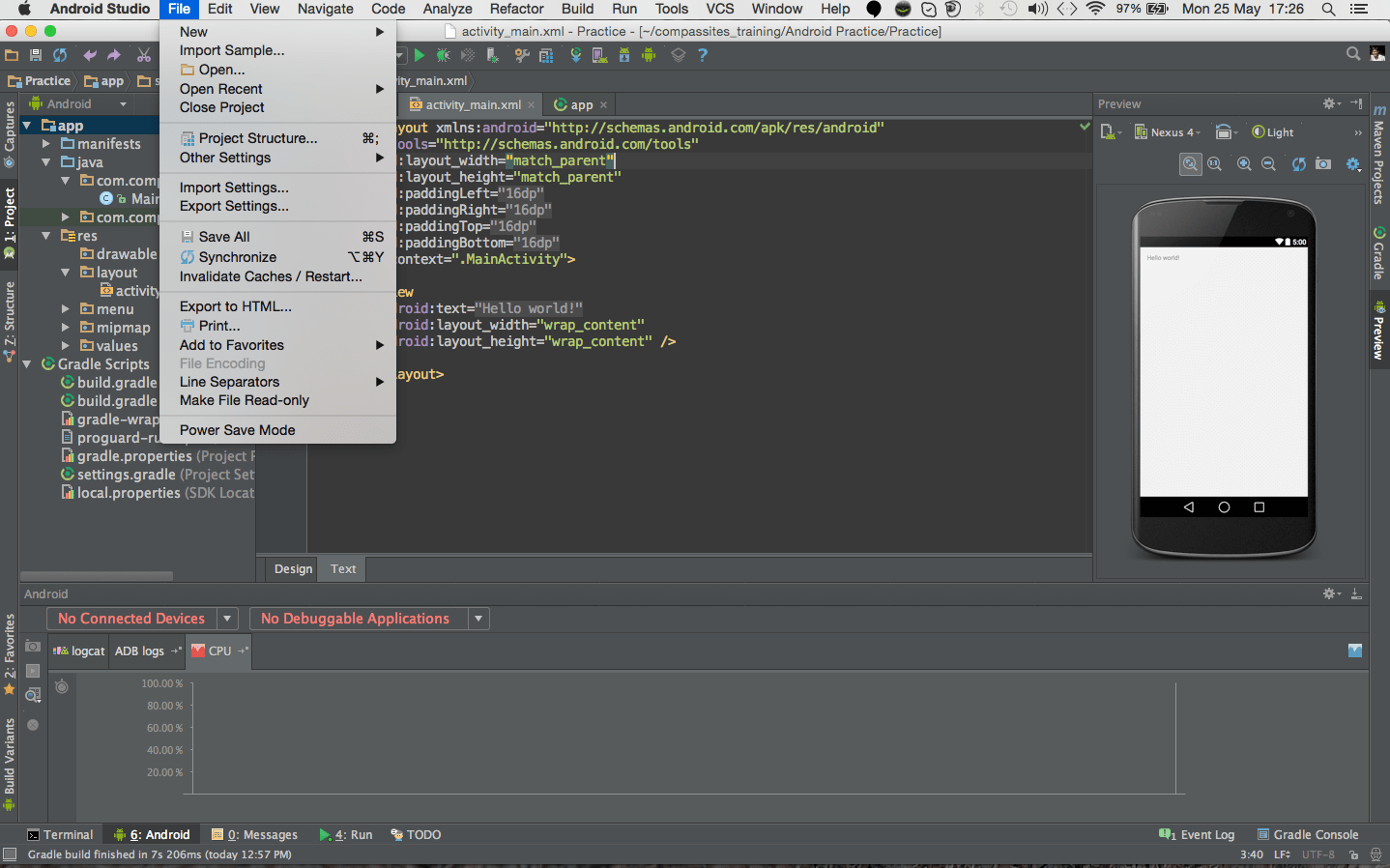Open the 0: Messages tool window
Viewport: 1390px width, 868px height.
[x=255, y=835]
